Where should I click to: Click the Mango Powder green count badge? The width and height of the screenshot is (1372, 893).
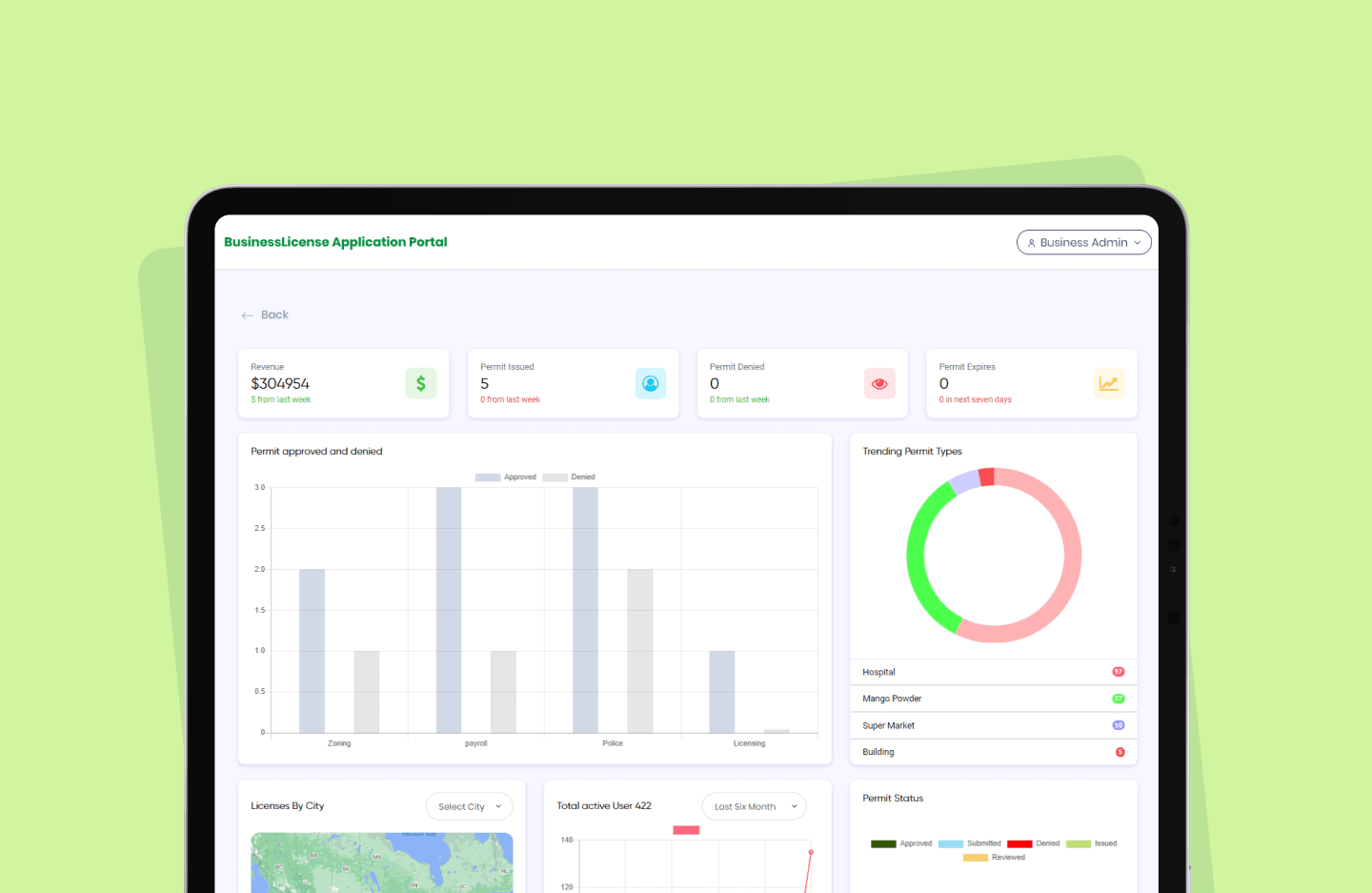(1118, 699)
